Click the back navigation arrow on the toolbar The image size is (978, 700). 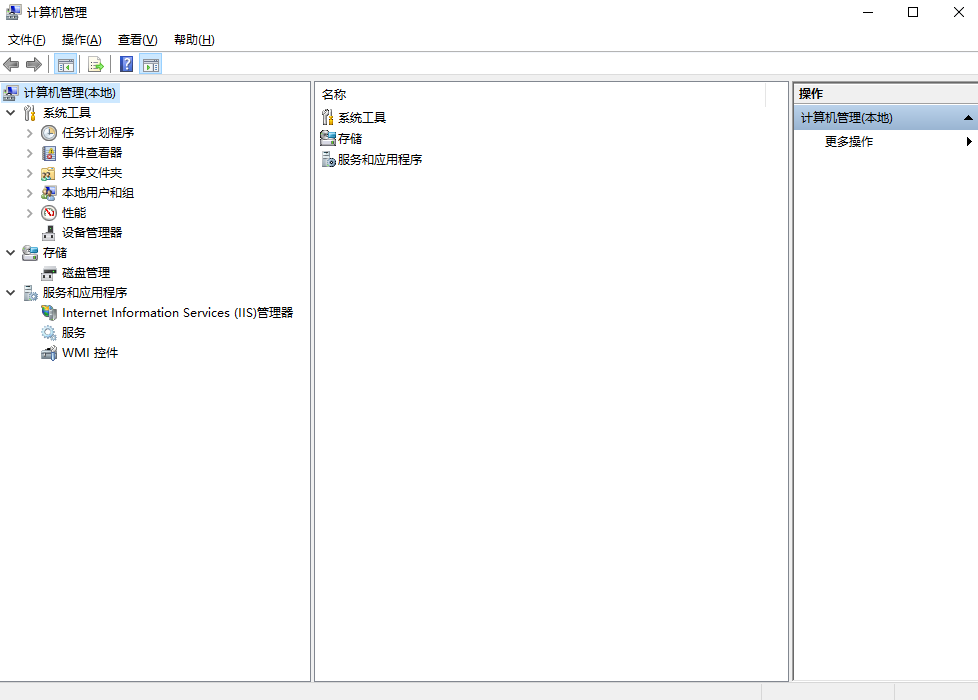pyautogui.click(x=11, y=63)
